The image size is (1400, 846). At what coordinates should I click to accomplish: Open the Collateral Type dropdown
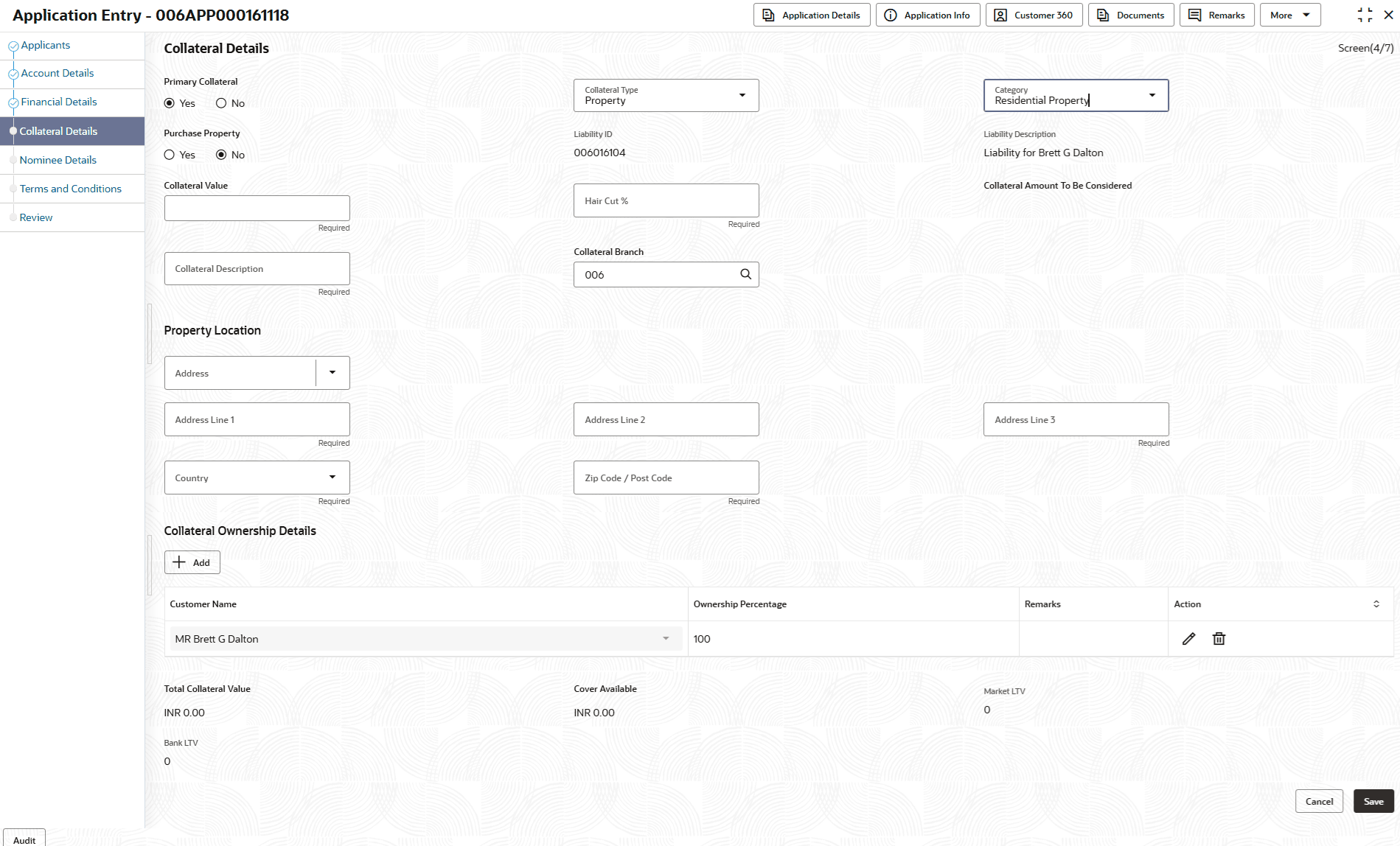click(x=666, y=96)
